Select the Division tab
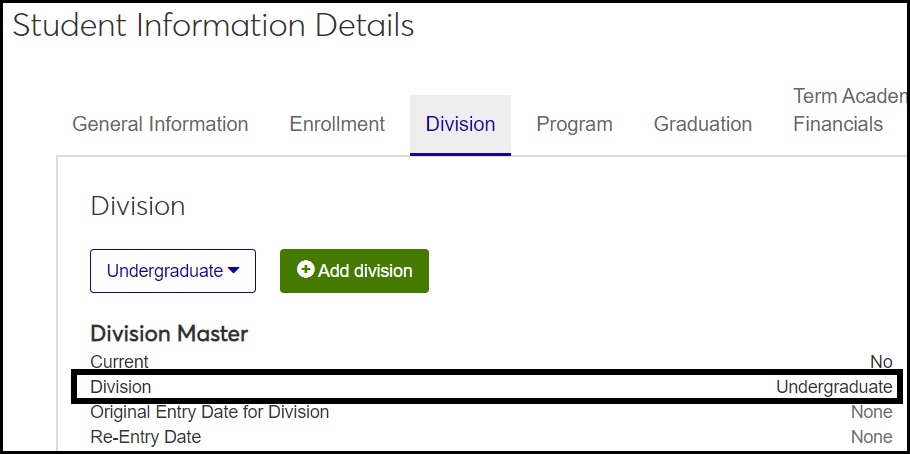 point(460,125)
